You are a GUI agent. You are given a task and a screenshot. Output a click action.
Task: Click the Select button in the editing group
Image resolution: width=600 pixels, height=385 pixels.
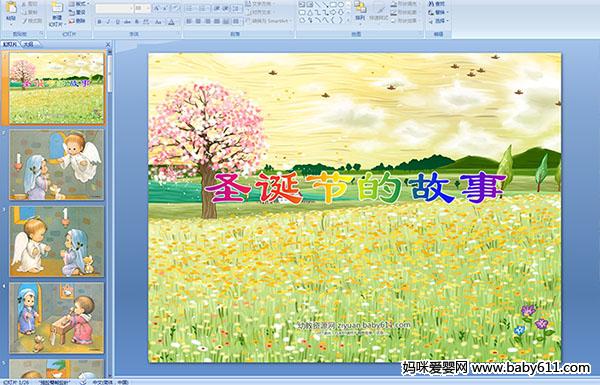click(438, 21)
